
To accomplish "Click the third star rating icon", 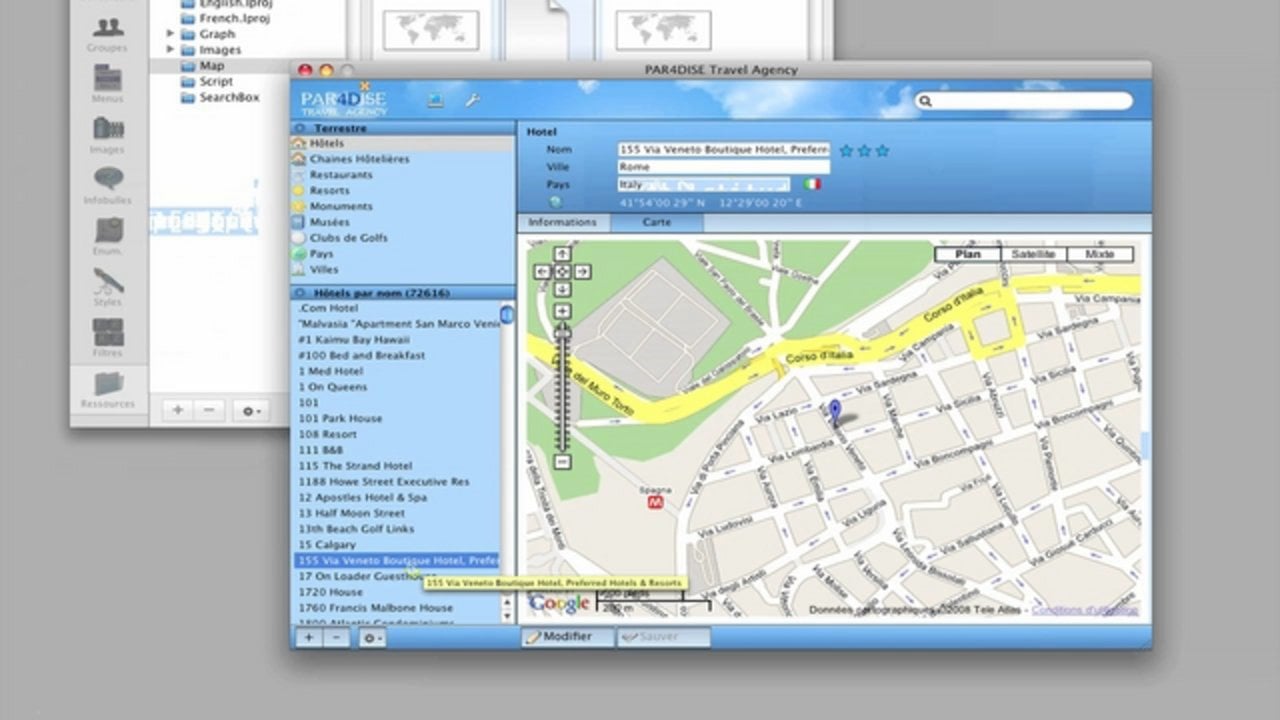I will [x=882, y=151].
